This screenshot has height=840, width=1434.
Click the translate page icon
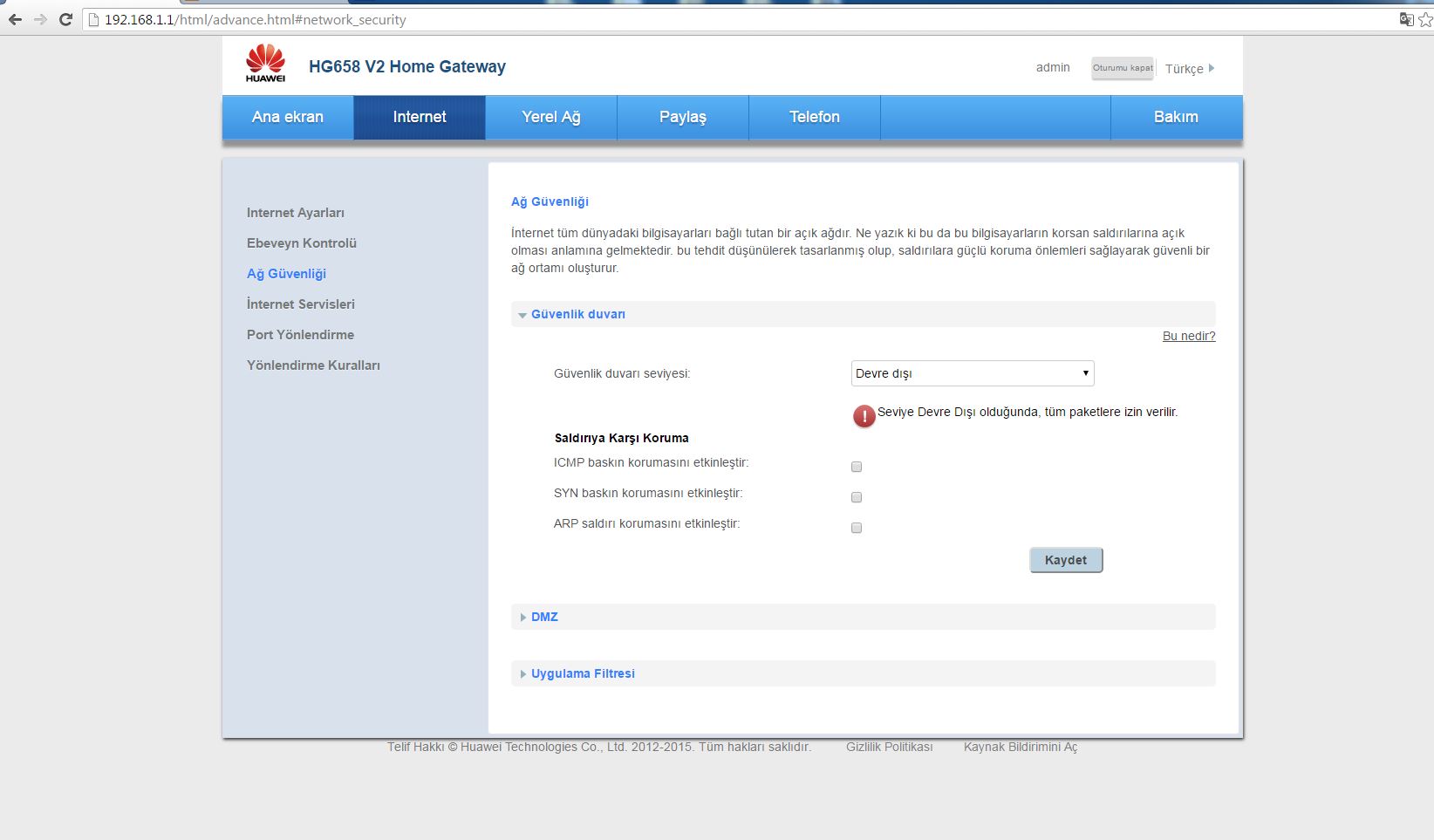pos(1406,19)
